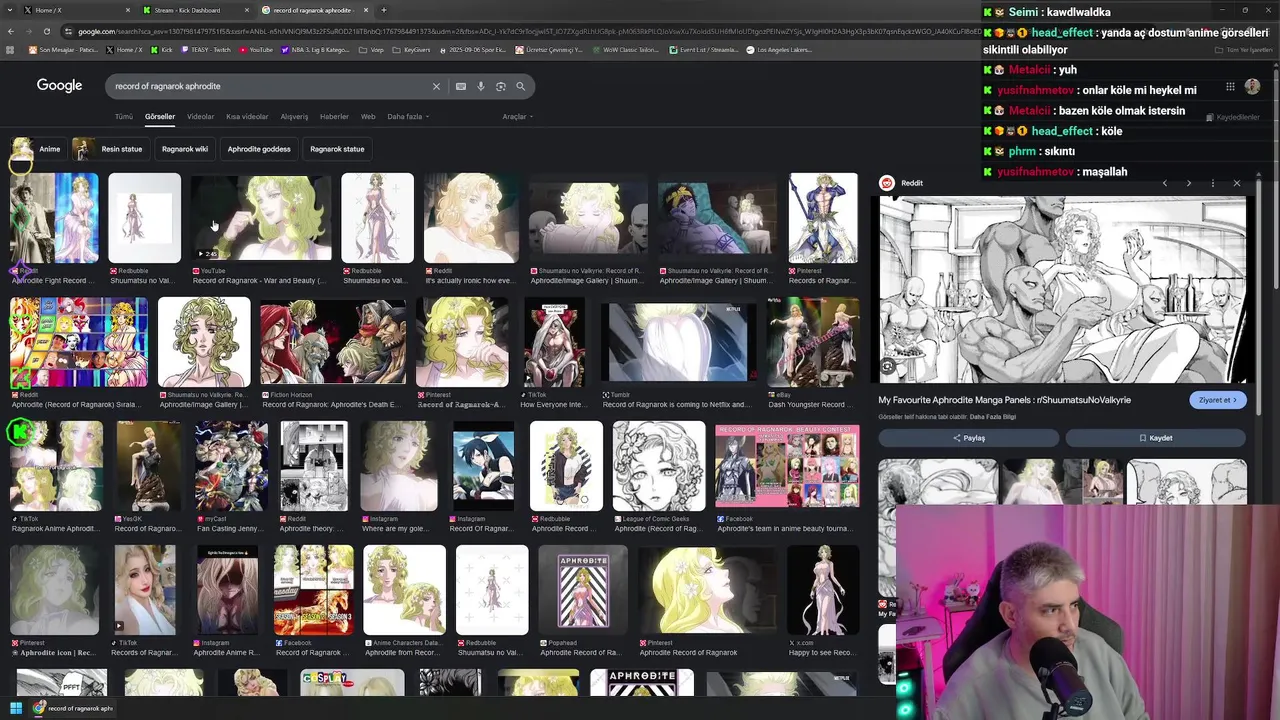Show previous image in preview panel
The image size is (1280, 720).
click(x=1164, y=183)
